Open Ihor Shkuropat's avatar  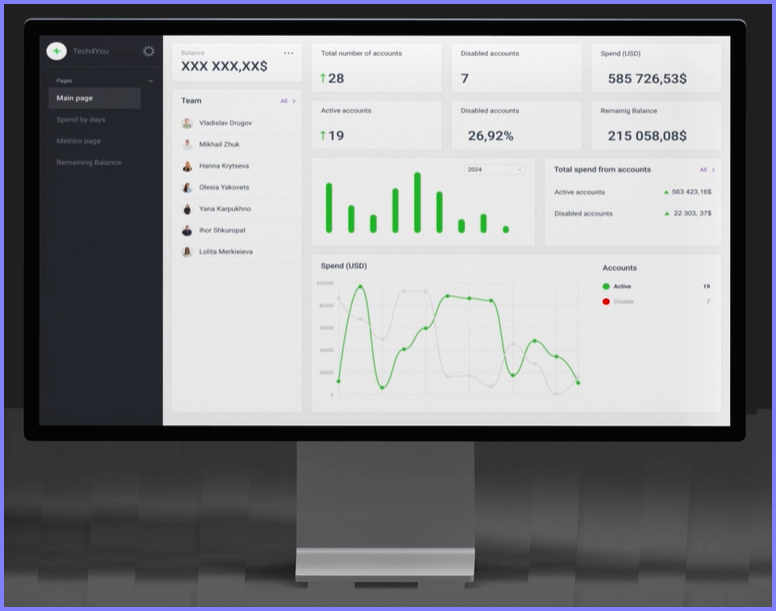click(x=187, y=231)
